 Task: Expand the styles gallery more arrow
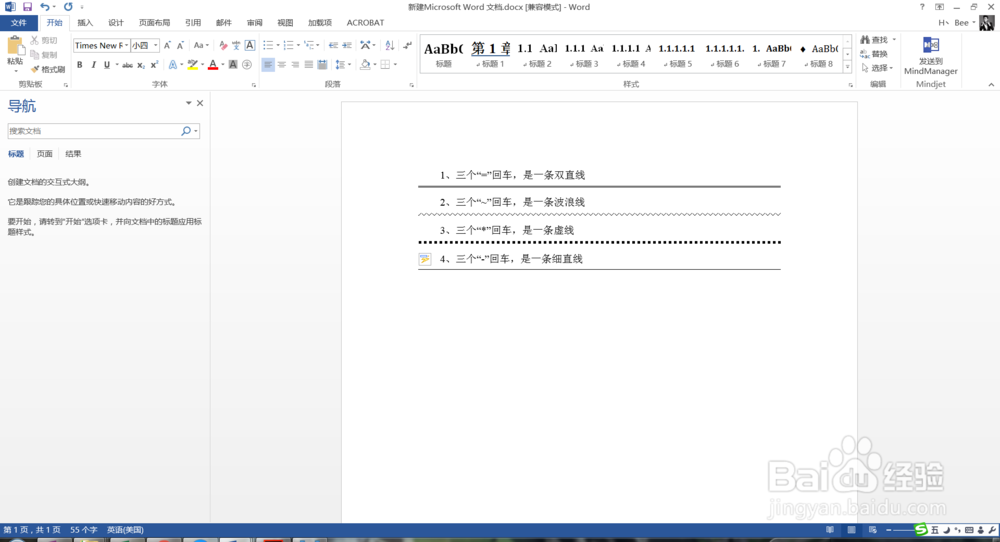coord(847,66)
